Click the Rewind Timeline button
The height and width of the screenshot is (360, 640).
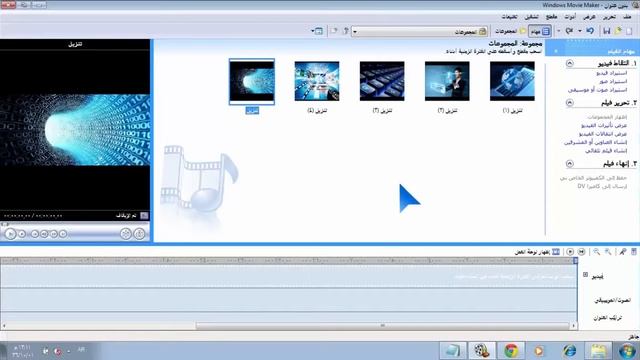pos(582,252)
